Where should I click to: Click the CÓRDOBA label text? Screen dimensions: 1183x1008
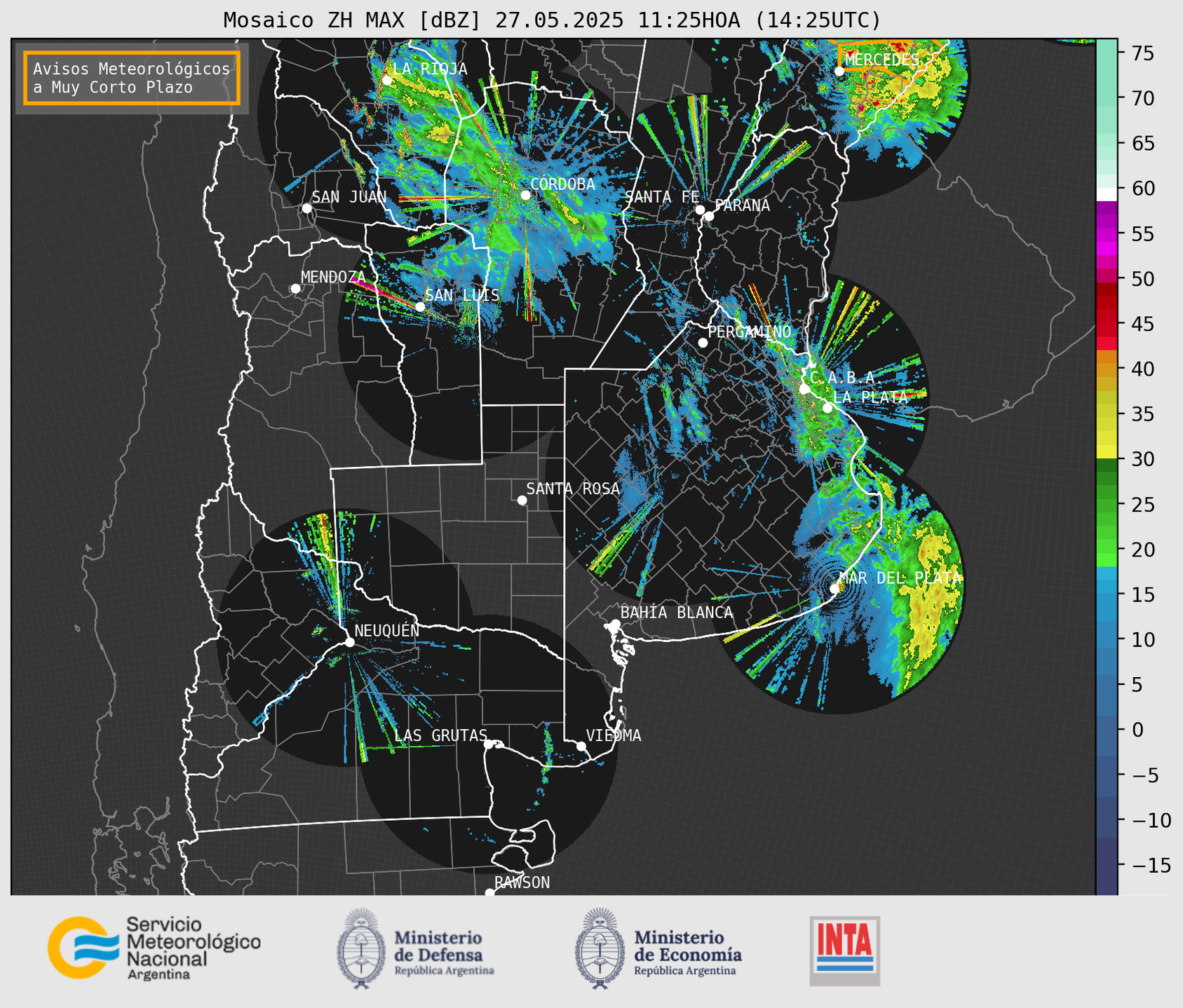562,184
